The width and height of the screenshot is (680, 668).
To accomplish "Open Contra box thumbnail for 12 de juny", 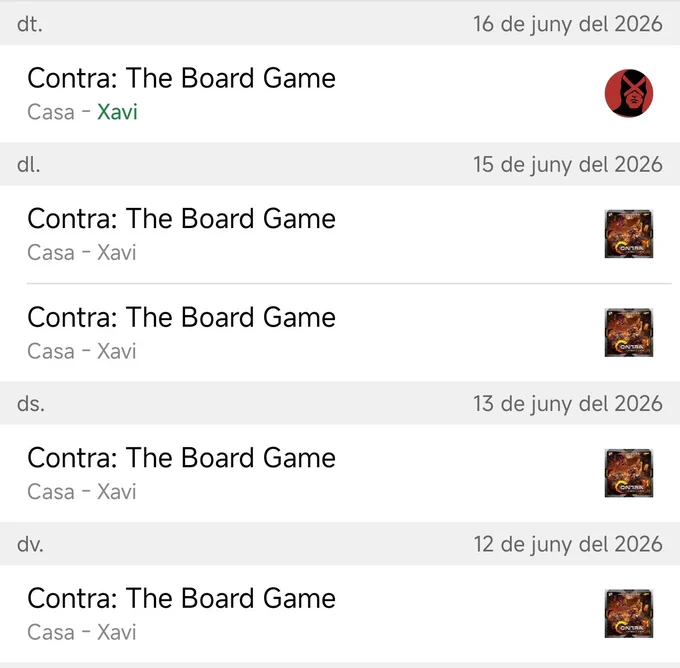I will (x=628, y=613).
